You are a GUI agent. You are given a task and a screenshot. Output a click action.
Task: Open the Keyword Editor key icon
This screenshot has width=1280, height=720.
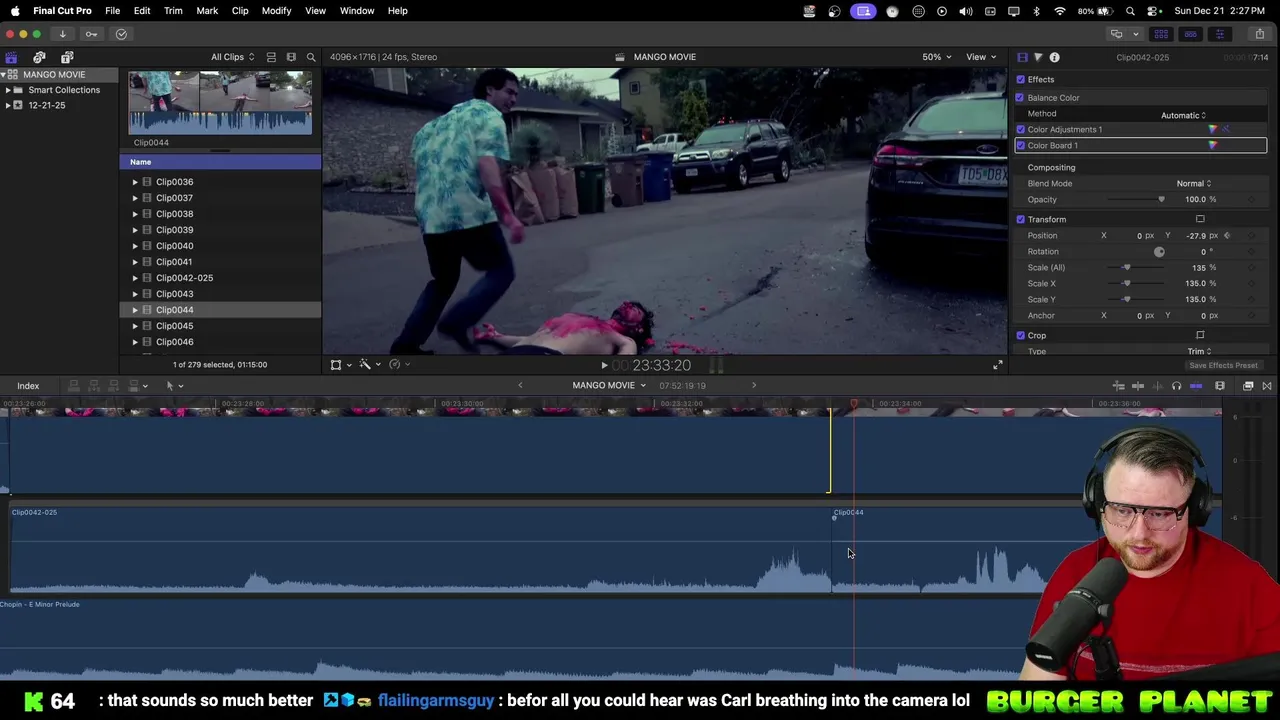pos(91,34)
